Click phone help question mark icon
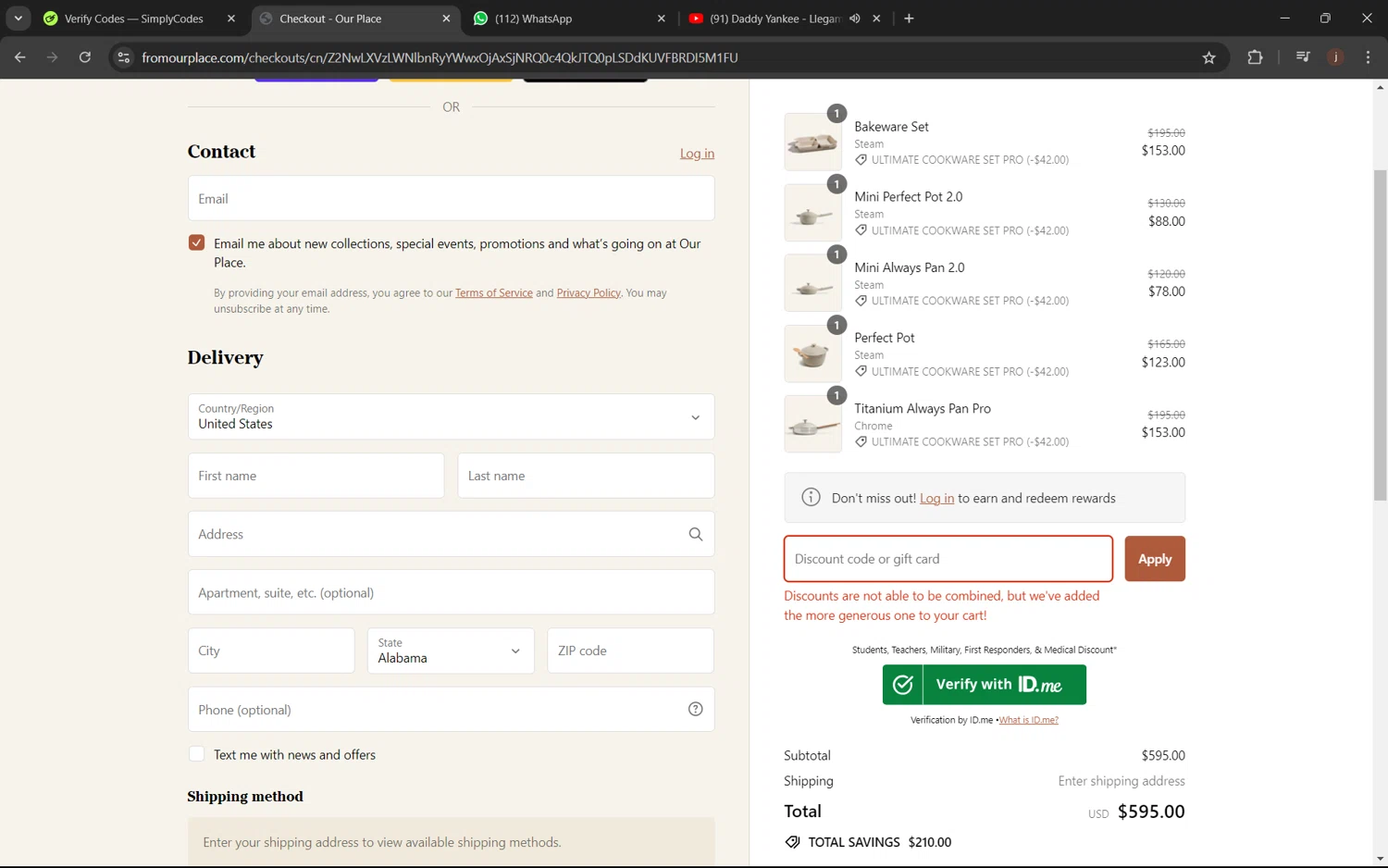Image resolution: width=1388 pixels, height=868 pixels. [696, 709]
